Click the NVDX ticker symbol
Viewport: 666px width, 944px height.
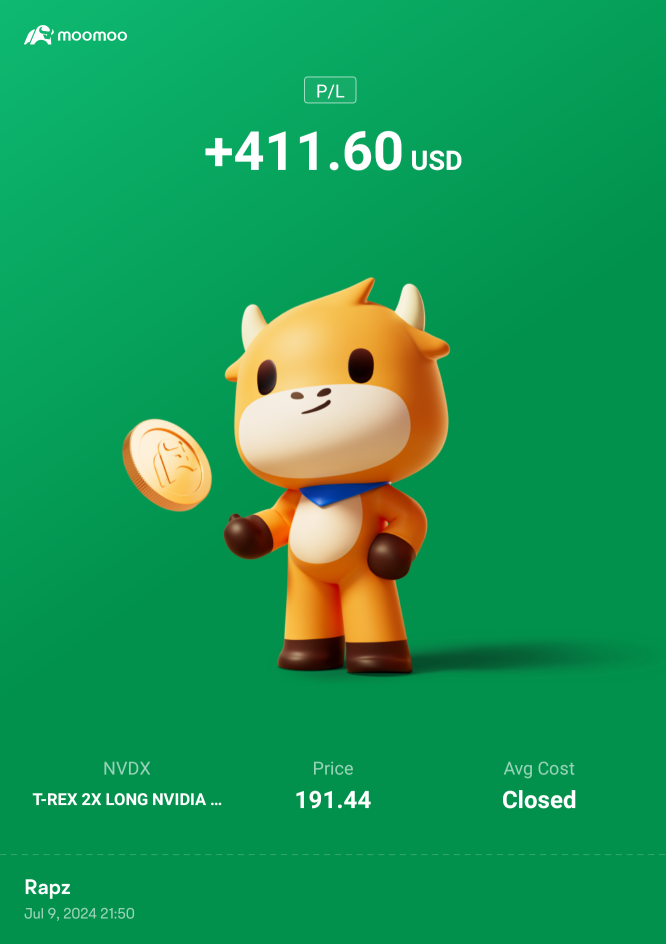[x=126, y=768]
